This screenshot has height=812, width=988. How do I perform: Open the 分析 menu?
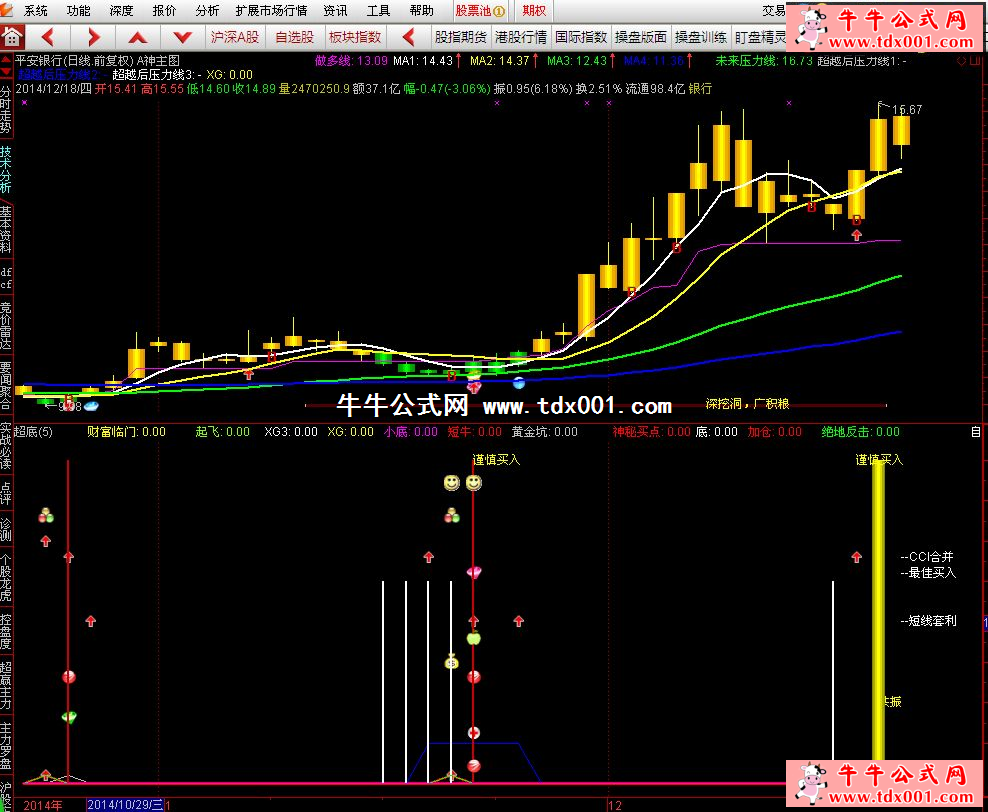coord(207,11)
